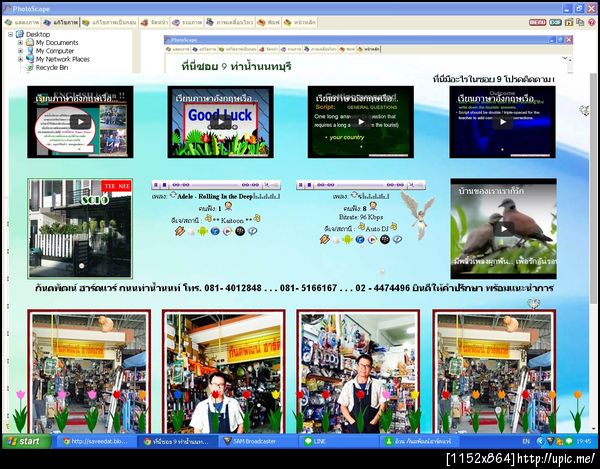600x469 pixels.
Task: Click the Winamp icon under the Katoon station
Action: (180, 231)
